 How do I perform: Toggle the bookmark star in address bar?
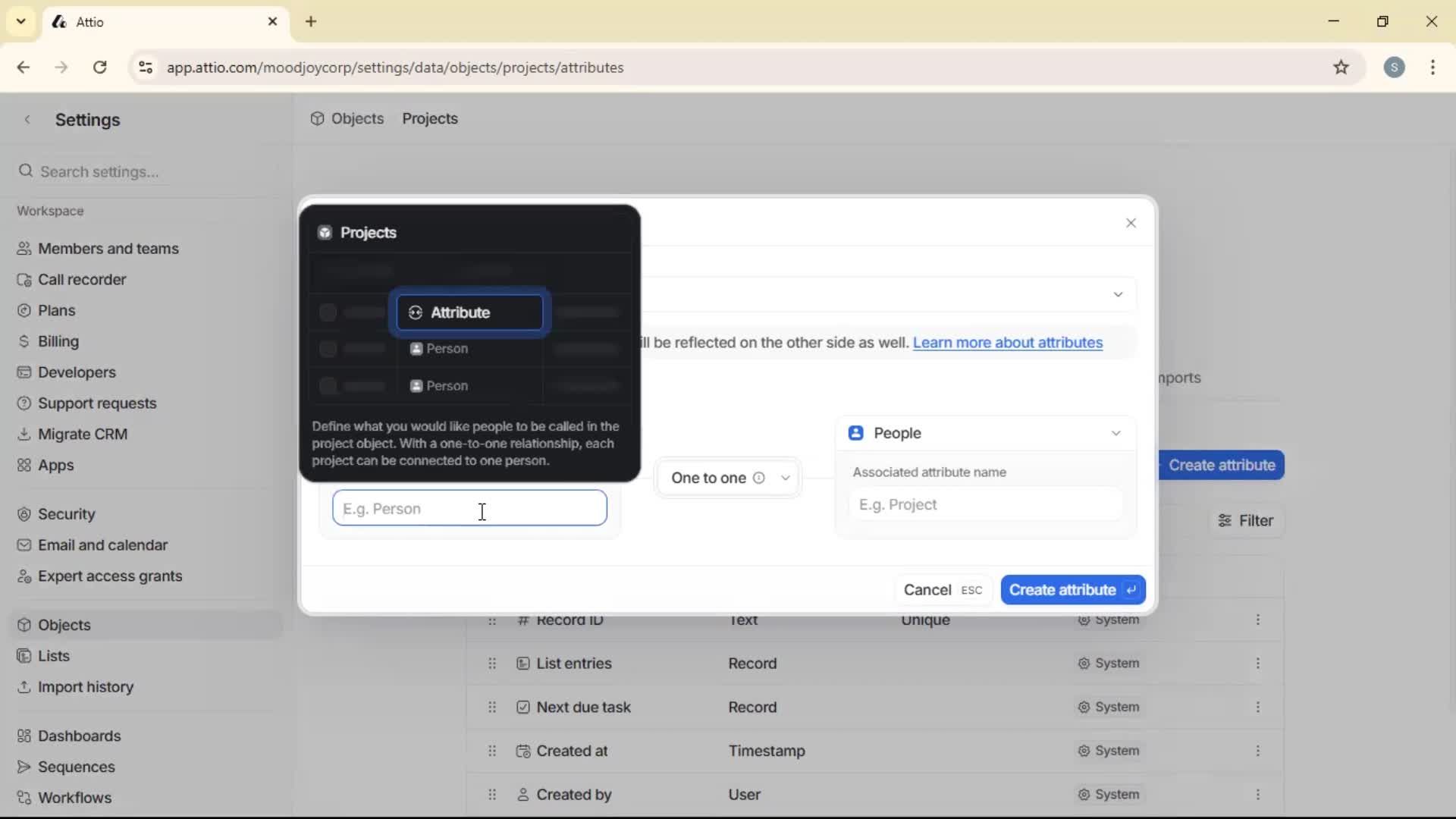tap(1341, 67)
